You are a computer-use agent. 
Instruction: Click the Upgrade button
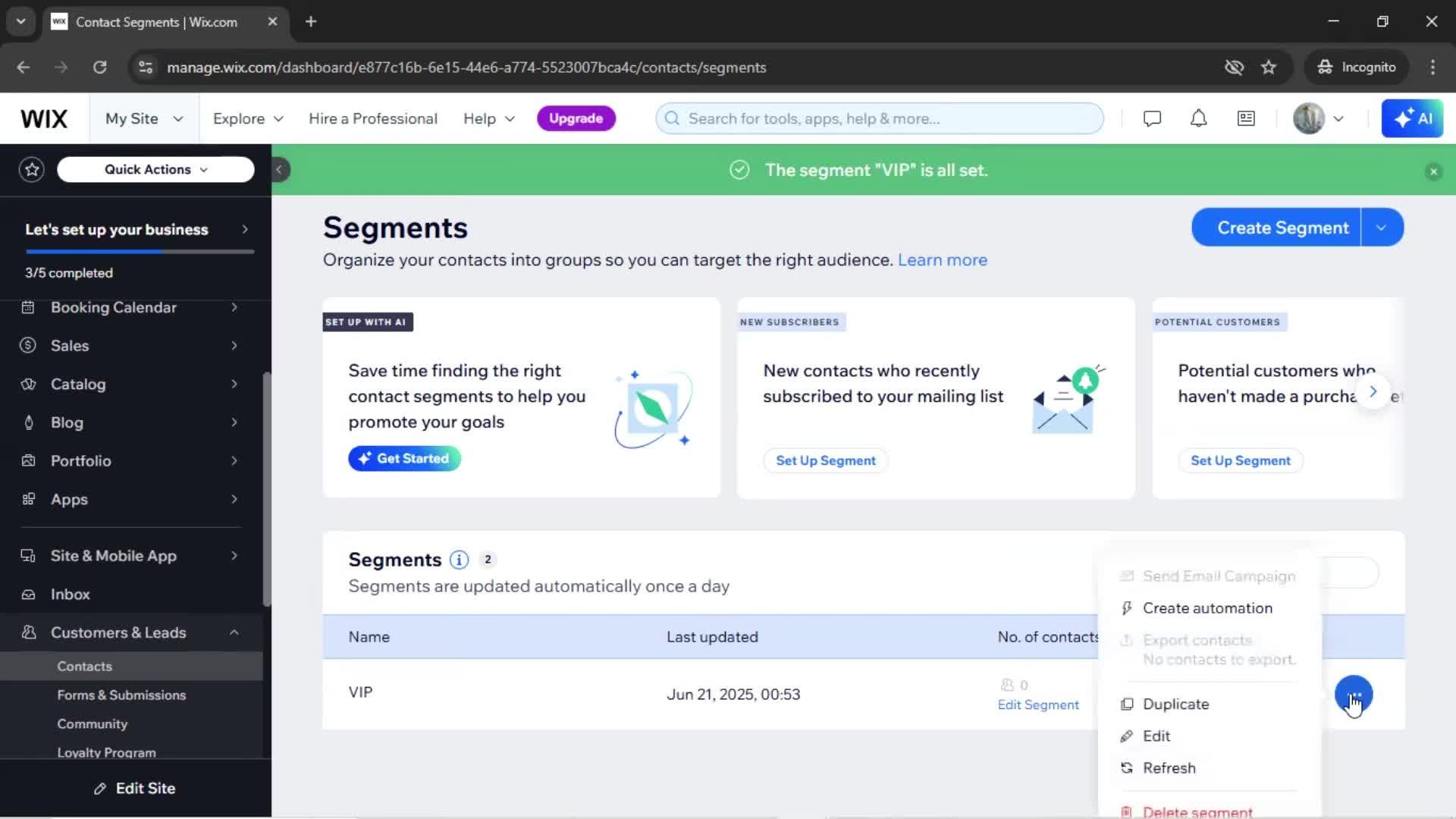(x=576, y=118)
